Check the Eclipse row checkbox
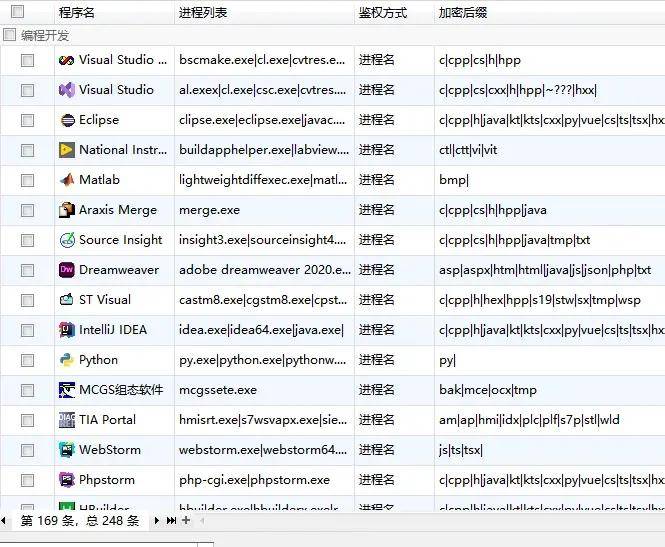The width and height of the screenshot is (665, 547). tap(28, 120)
